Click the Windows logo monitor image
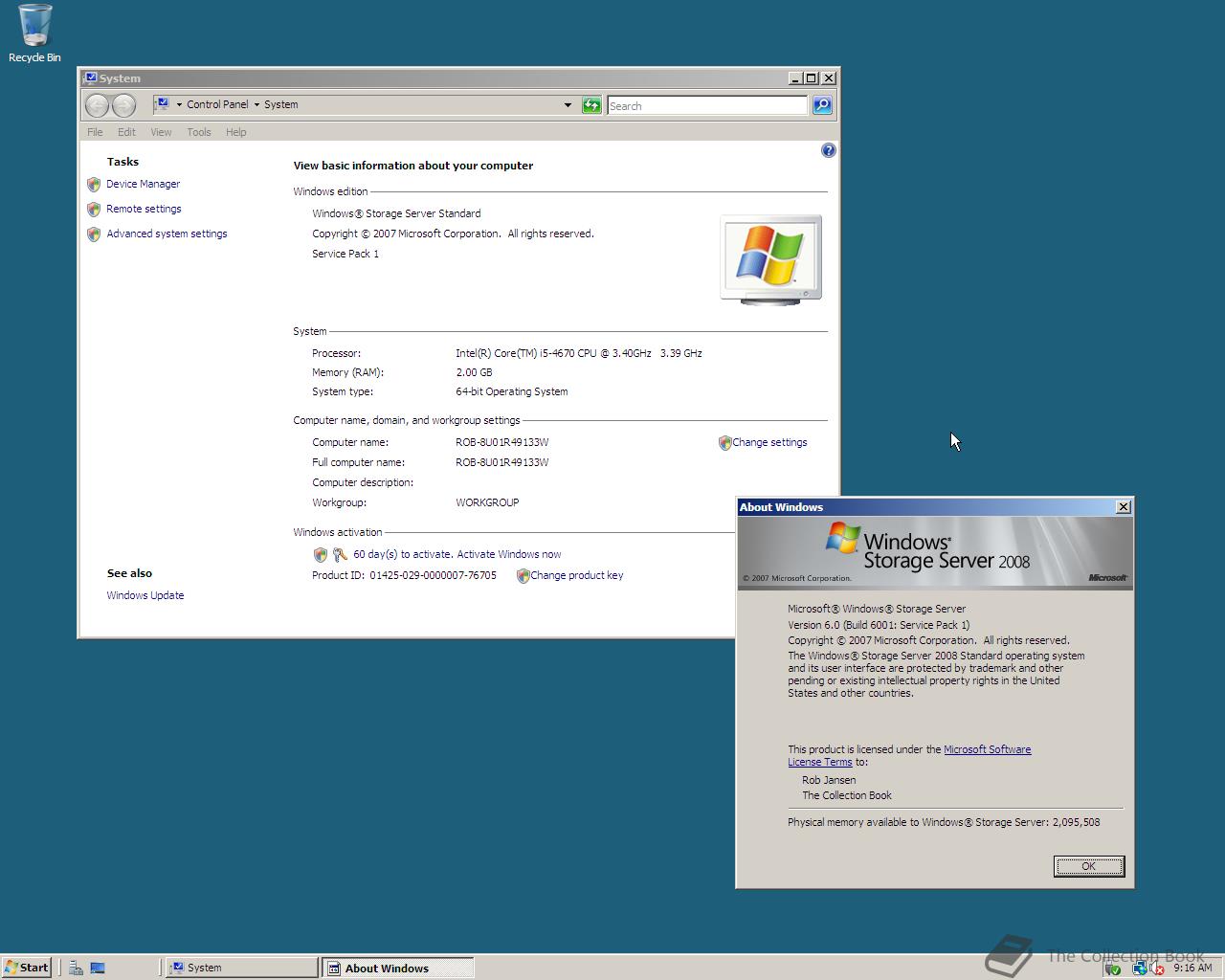1225x980 pixels. pyautogui.click(x=770, y=260)
